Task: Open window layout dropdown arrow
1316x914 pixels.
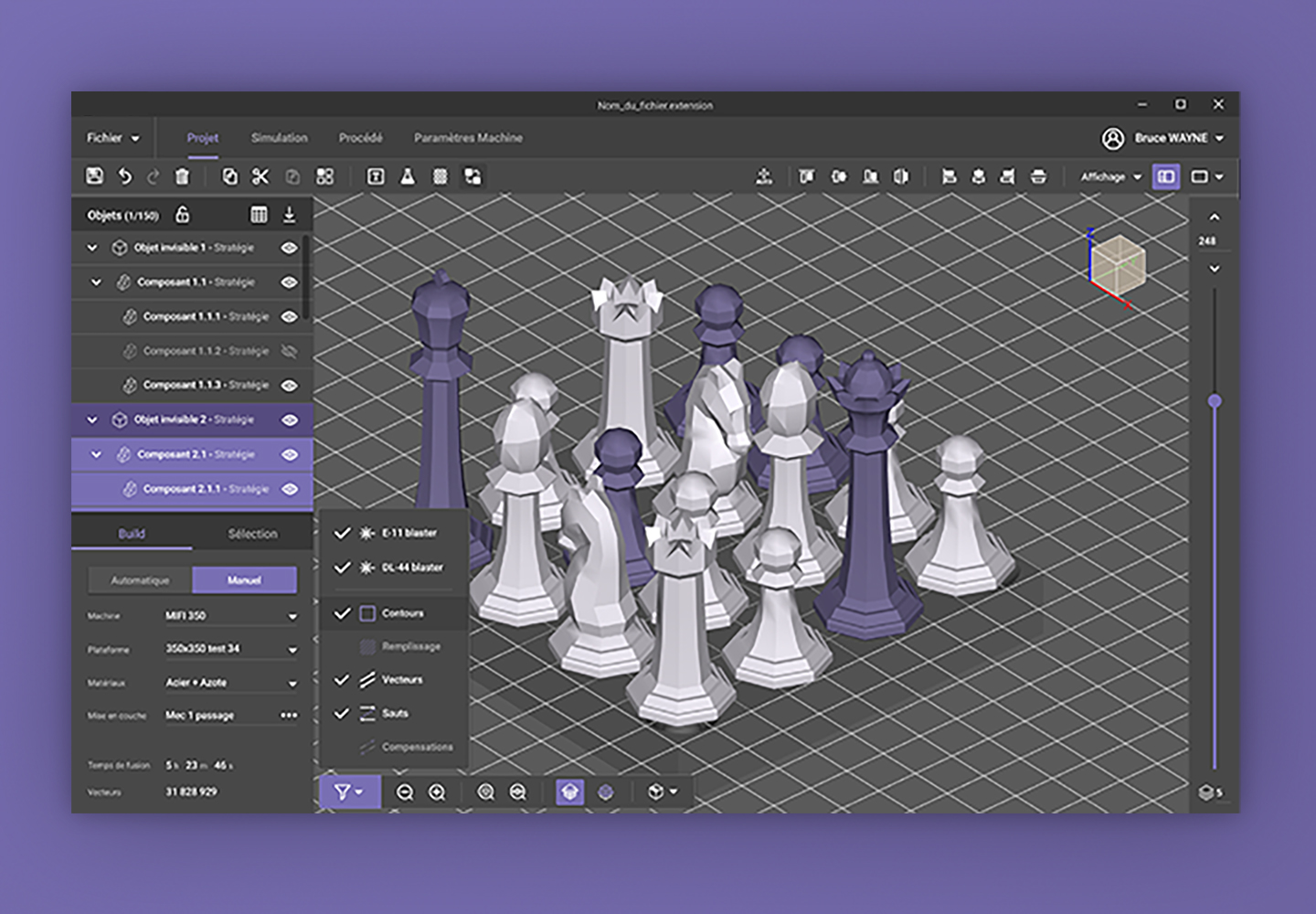Action: tap(1219, 176)
